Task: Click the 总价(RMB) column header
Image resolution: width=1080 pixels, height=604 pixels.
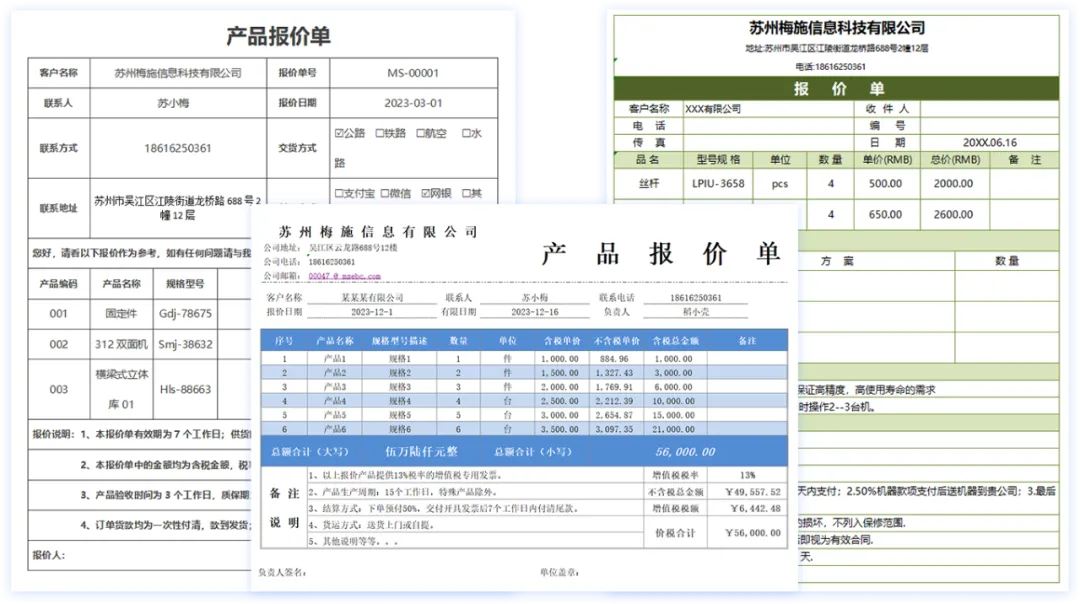Action: [955, 160]
